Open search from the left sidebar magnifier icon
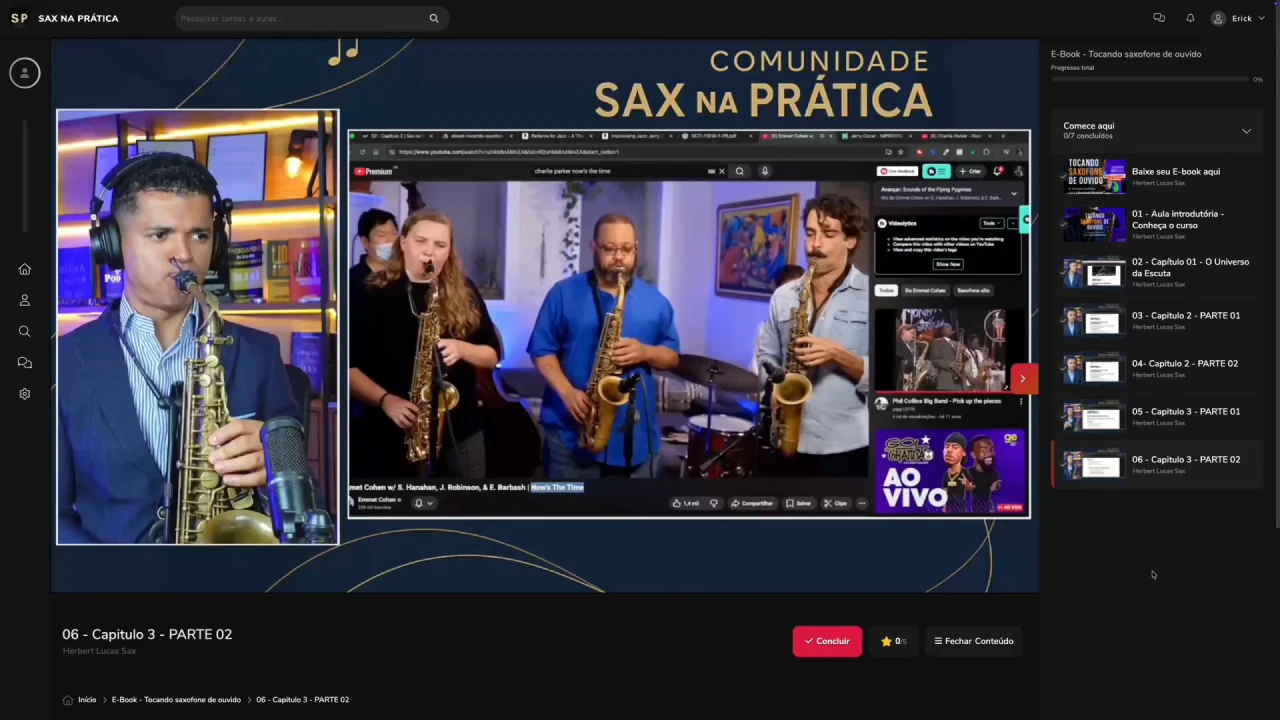Viewport: 1280px width, 720px height. coord(25,331)
